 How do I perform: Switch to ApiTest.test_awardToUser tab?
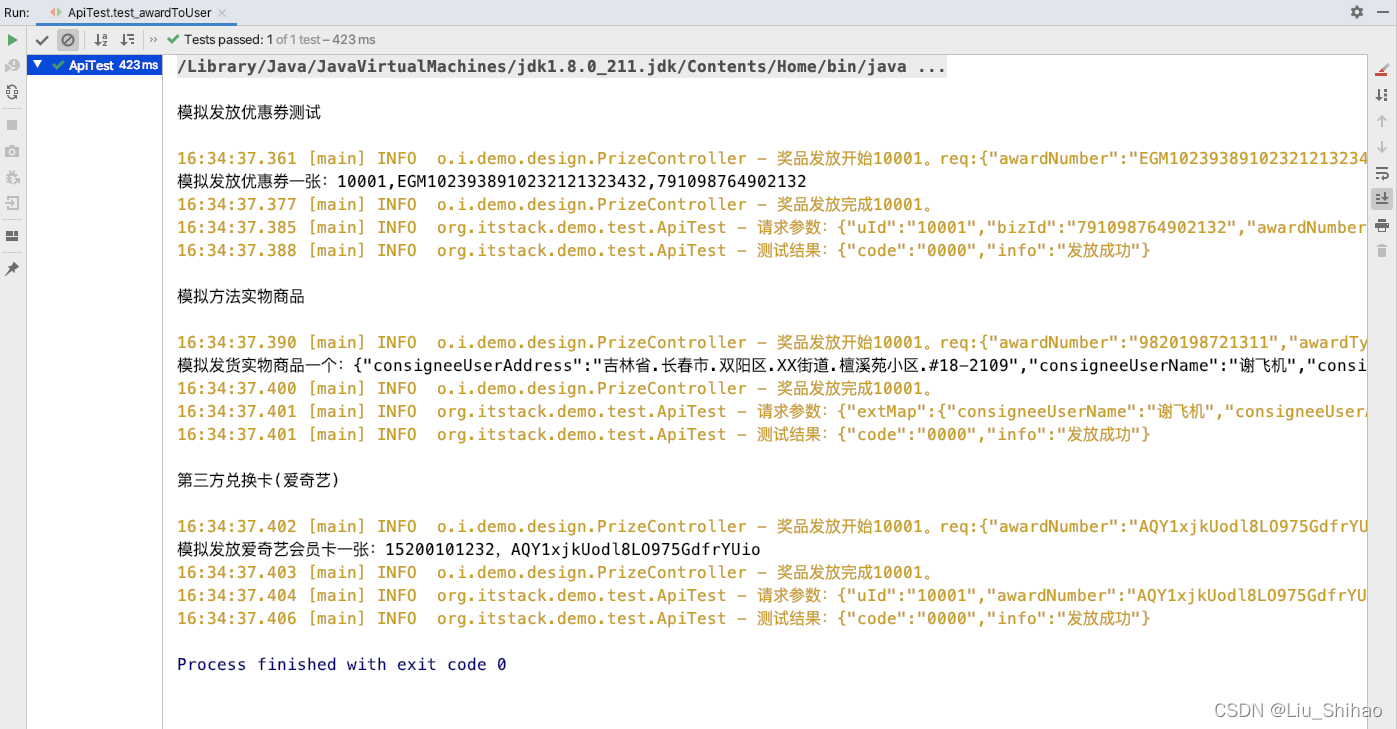pos(139,12)
